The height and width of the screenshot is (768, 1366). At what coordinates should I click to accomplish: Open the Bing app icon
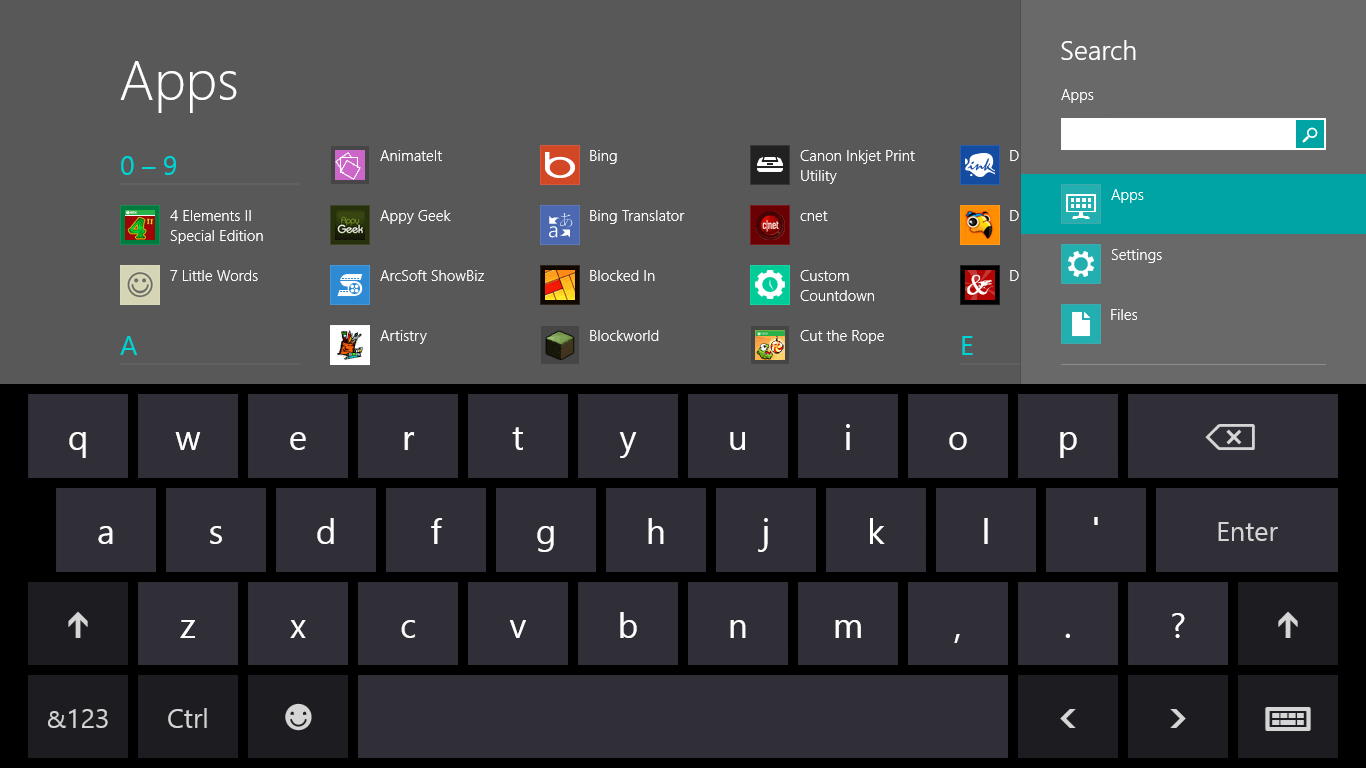pyautogui.click(x=560, y=165)
